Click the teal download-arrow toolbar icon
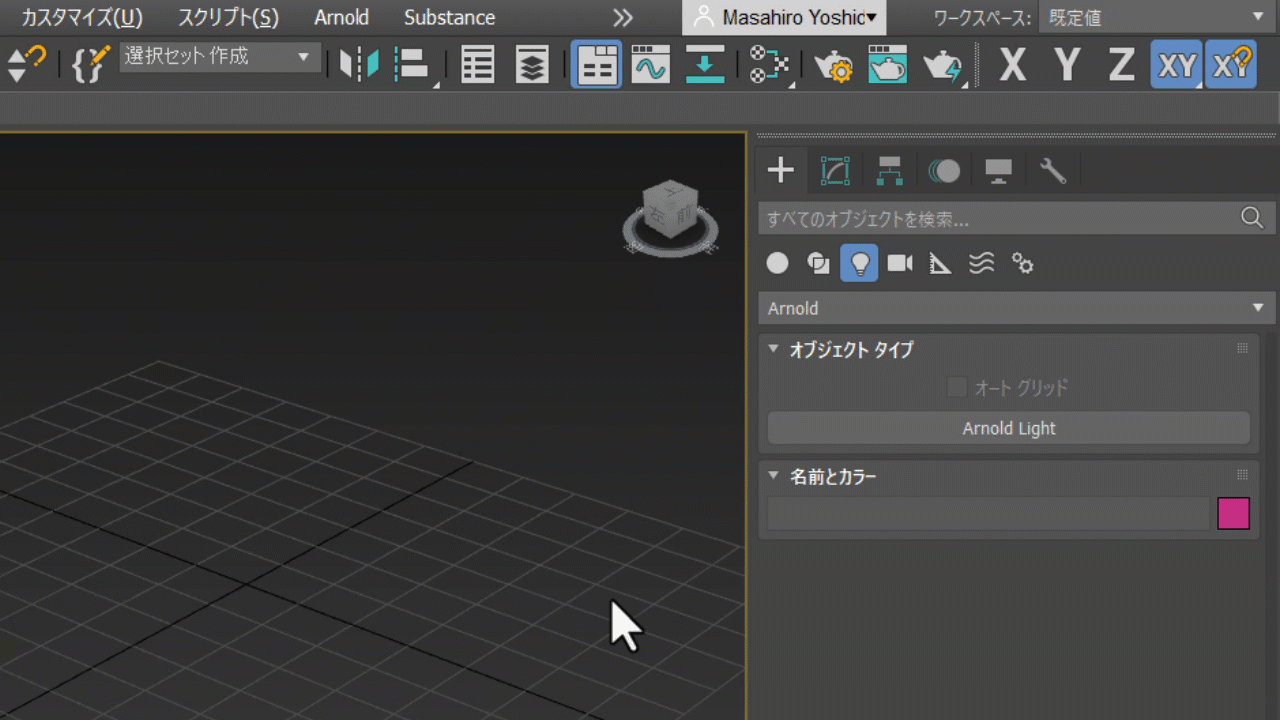 pos(705,64)
